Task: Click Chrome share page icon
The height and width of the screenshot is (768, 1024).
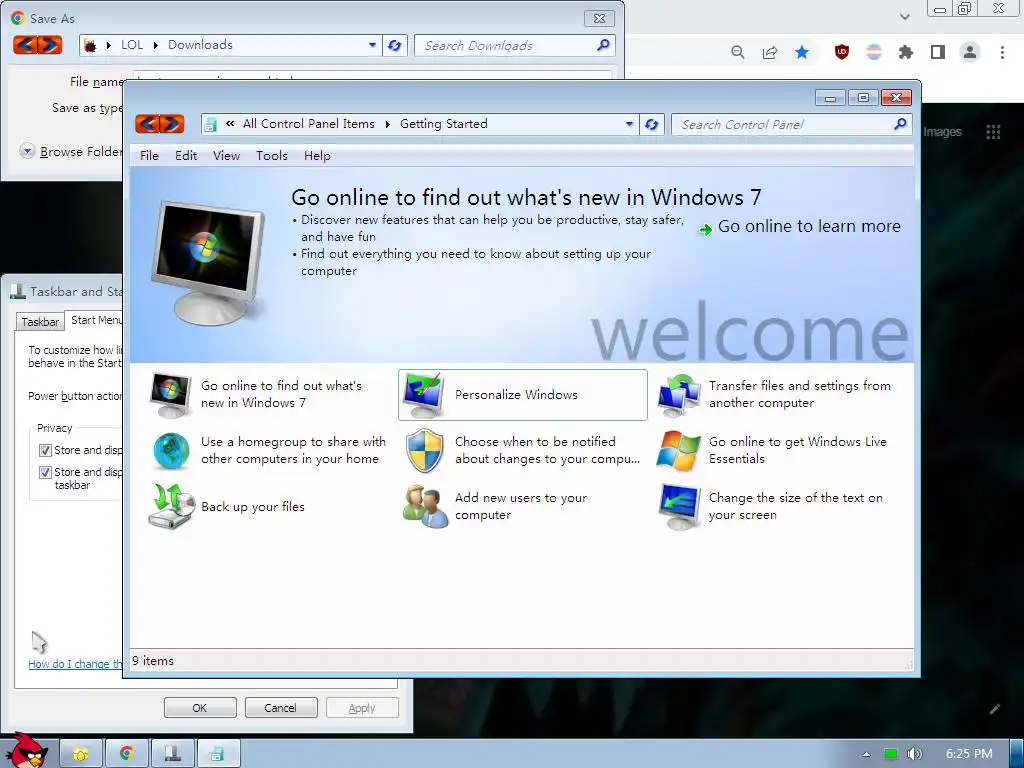Action: [x=770, y=52]
